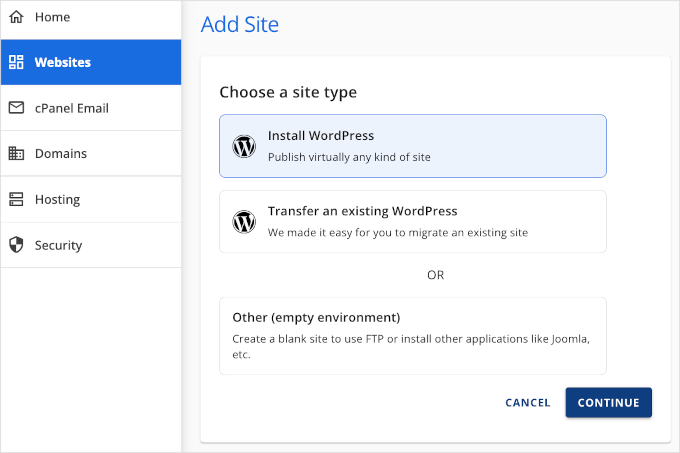The height and width of the screenshot is (453, 680).
Task: Click the cPanel Email envelope icon
Action: [16, 108]
